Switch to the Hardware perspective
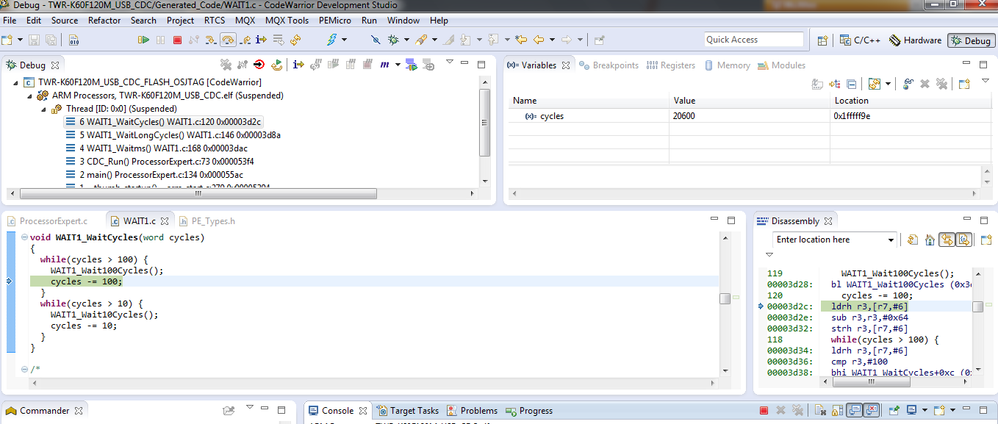 pyautogui.click(x=915, y=40)
